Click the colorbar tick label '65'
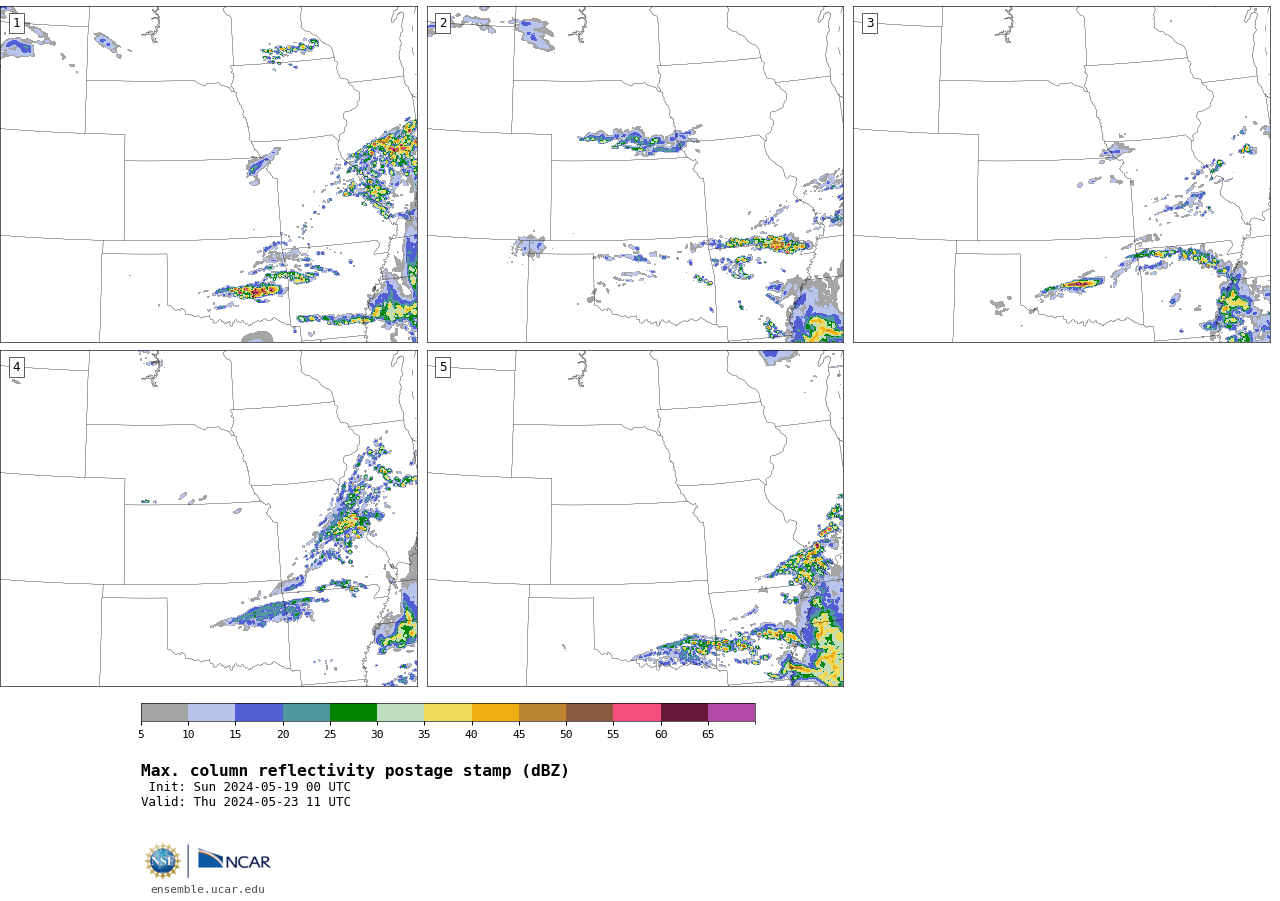The width and height of the screenshot is (1280, 901). tap(708, 735)
